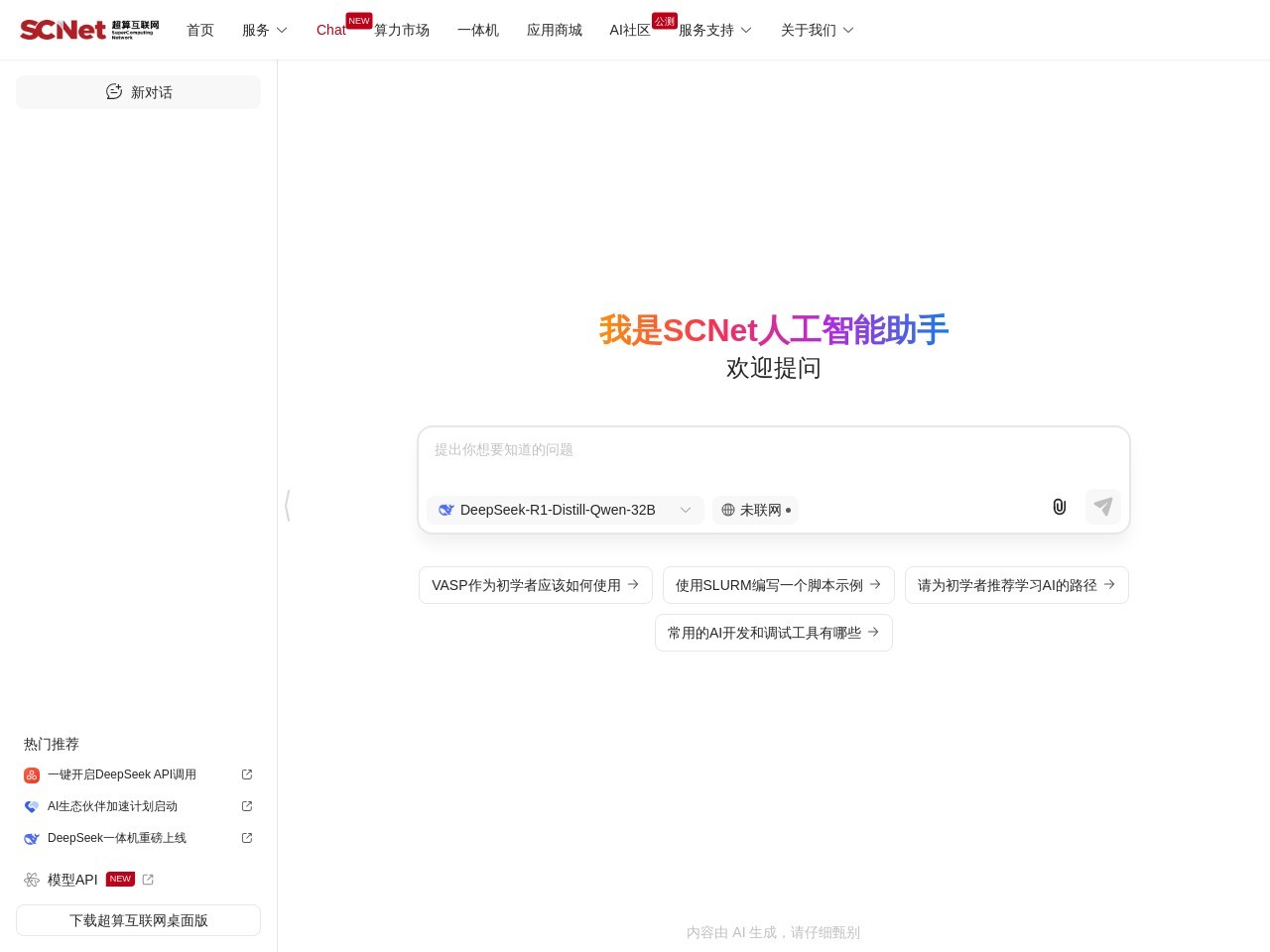
Task: Click 下载超算互联网桌面版 button
Action: (138, 920)
